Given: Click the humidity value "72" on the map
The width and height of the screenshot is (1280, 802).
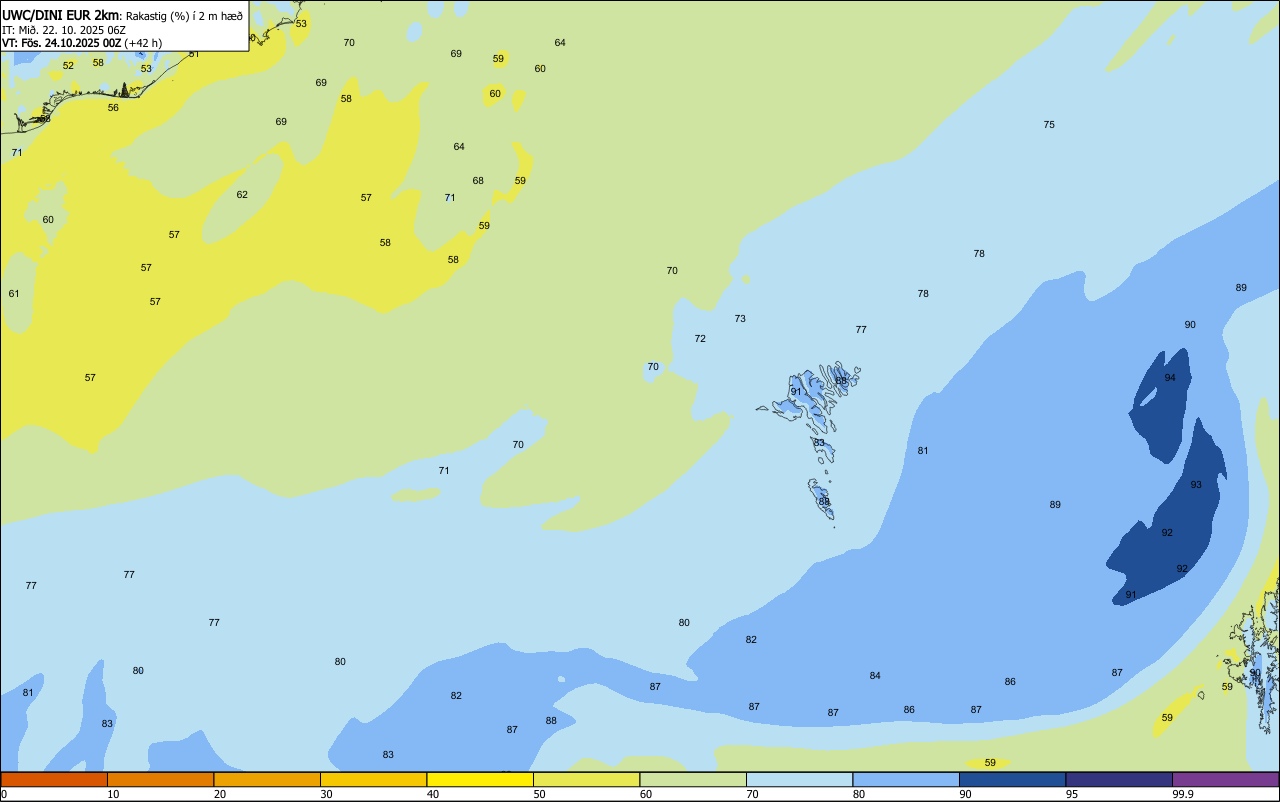Looking at the screenshot, I should pos(700,339).
